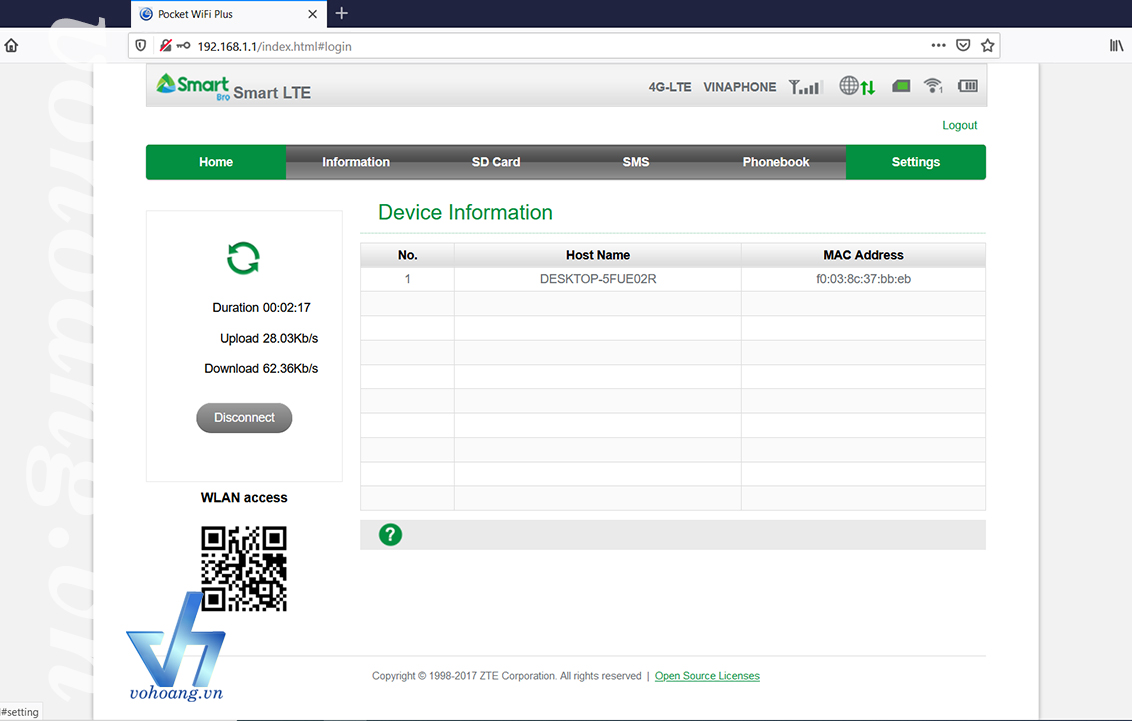Image resolution: width=1132 pixels, height=721 pixels.
Task: Click the Upload 28.03Kb/s text
Action: tap(269, 338)
